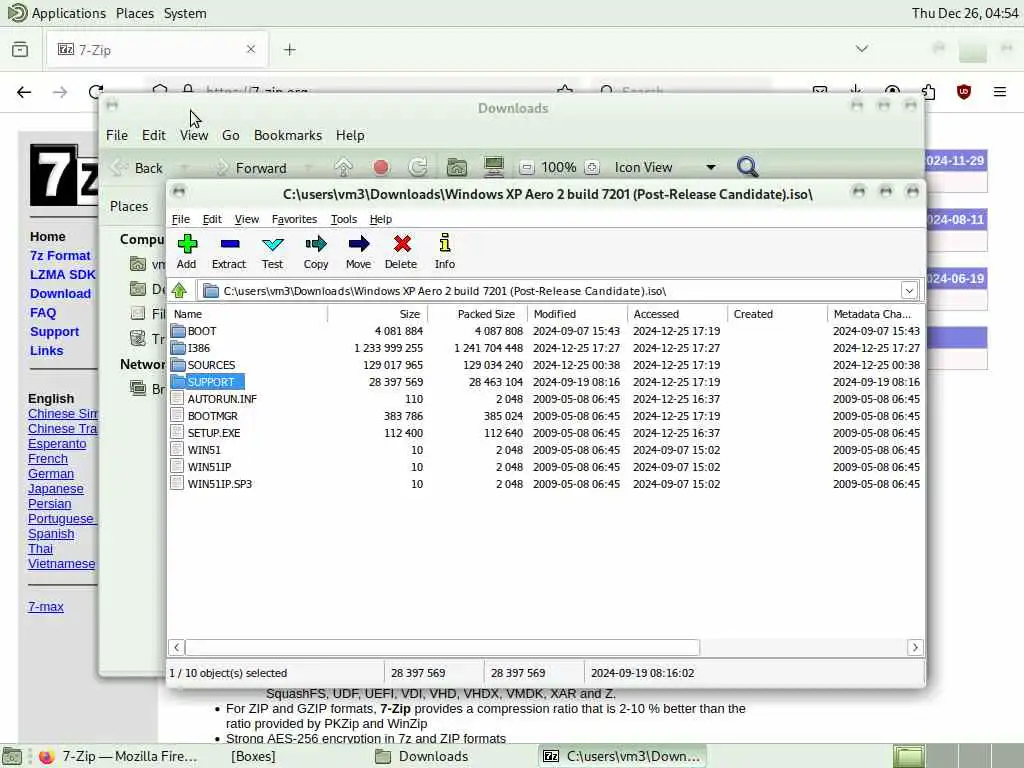Go up one folder with green arrow
The image size is (1024, 768).
click(179, 290)
